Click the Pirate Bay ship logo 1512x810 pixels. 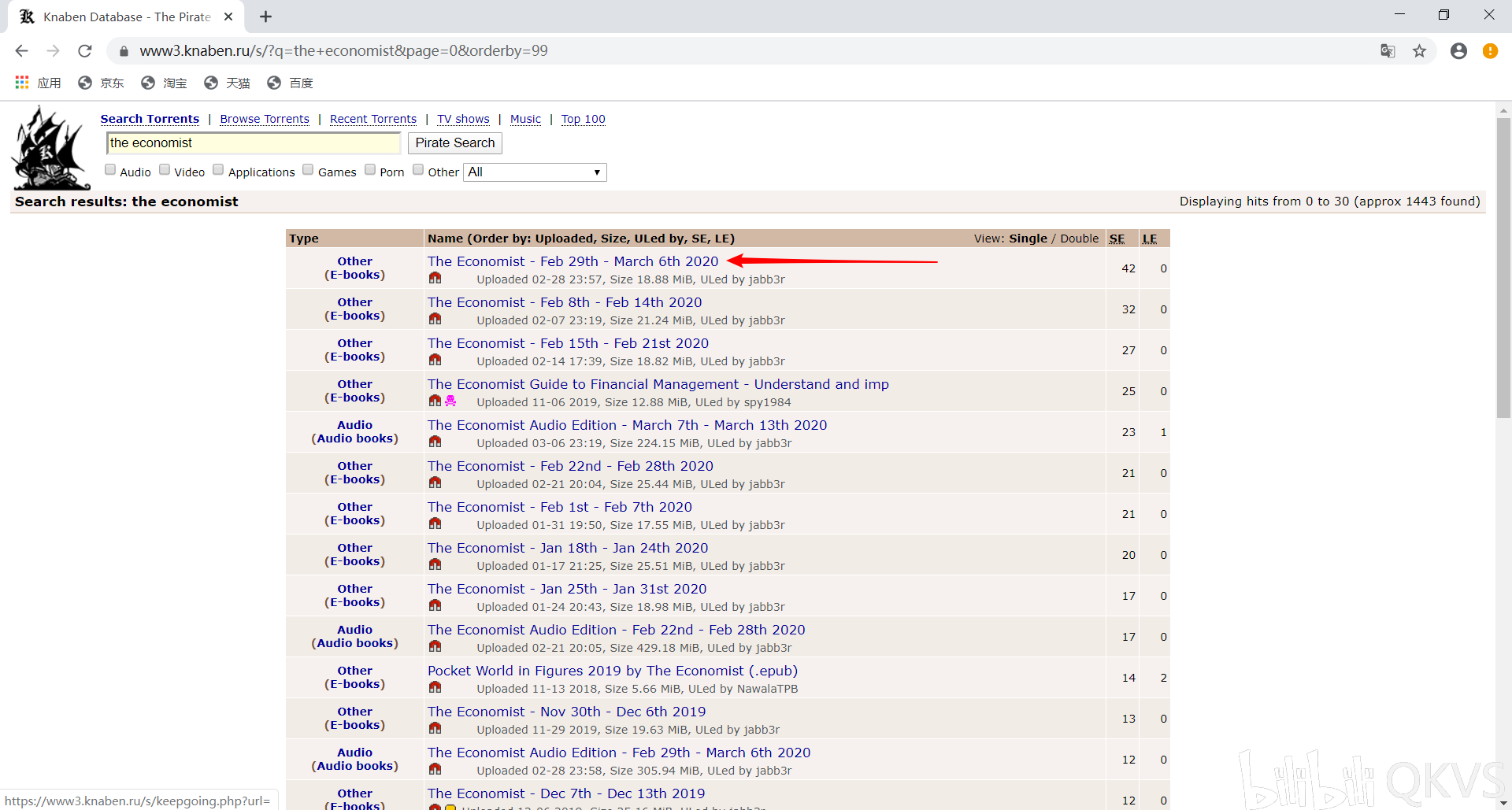50,148
